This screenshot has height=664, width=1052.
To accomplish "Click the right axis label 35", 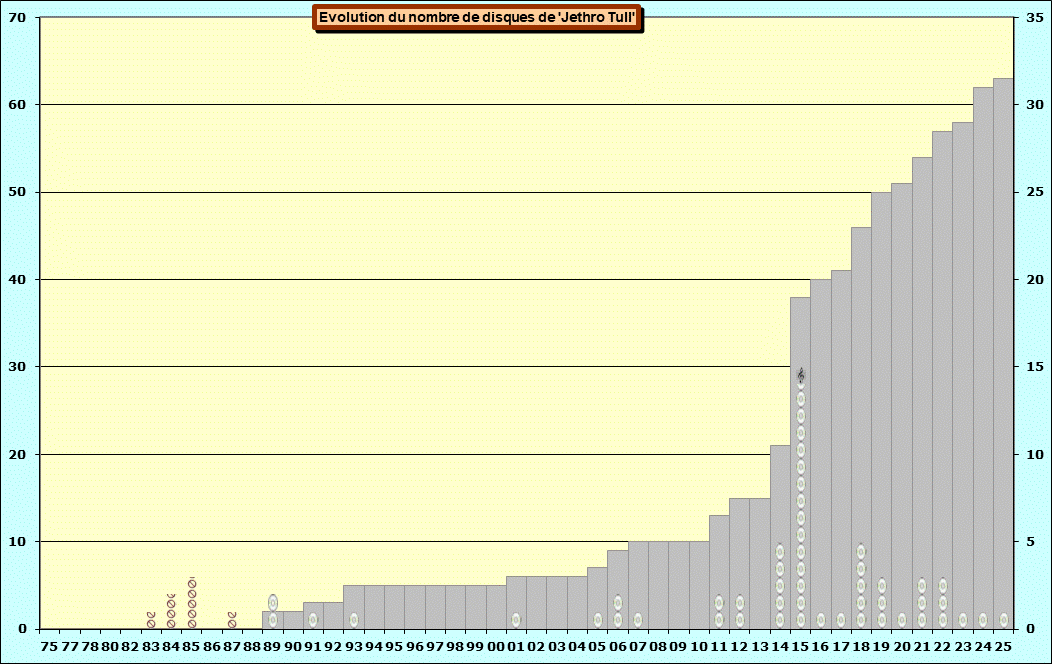I will tap(1035, 17).
